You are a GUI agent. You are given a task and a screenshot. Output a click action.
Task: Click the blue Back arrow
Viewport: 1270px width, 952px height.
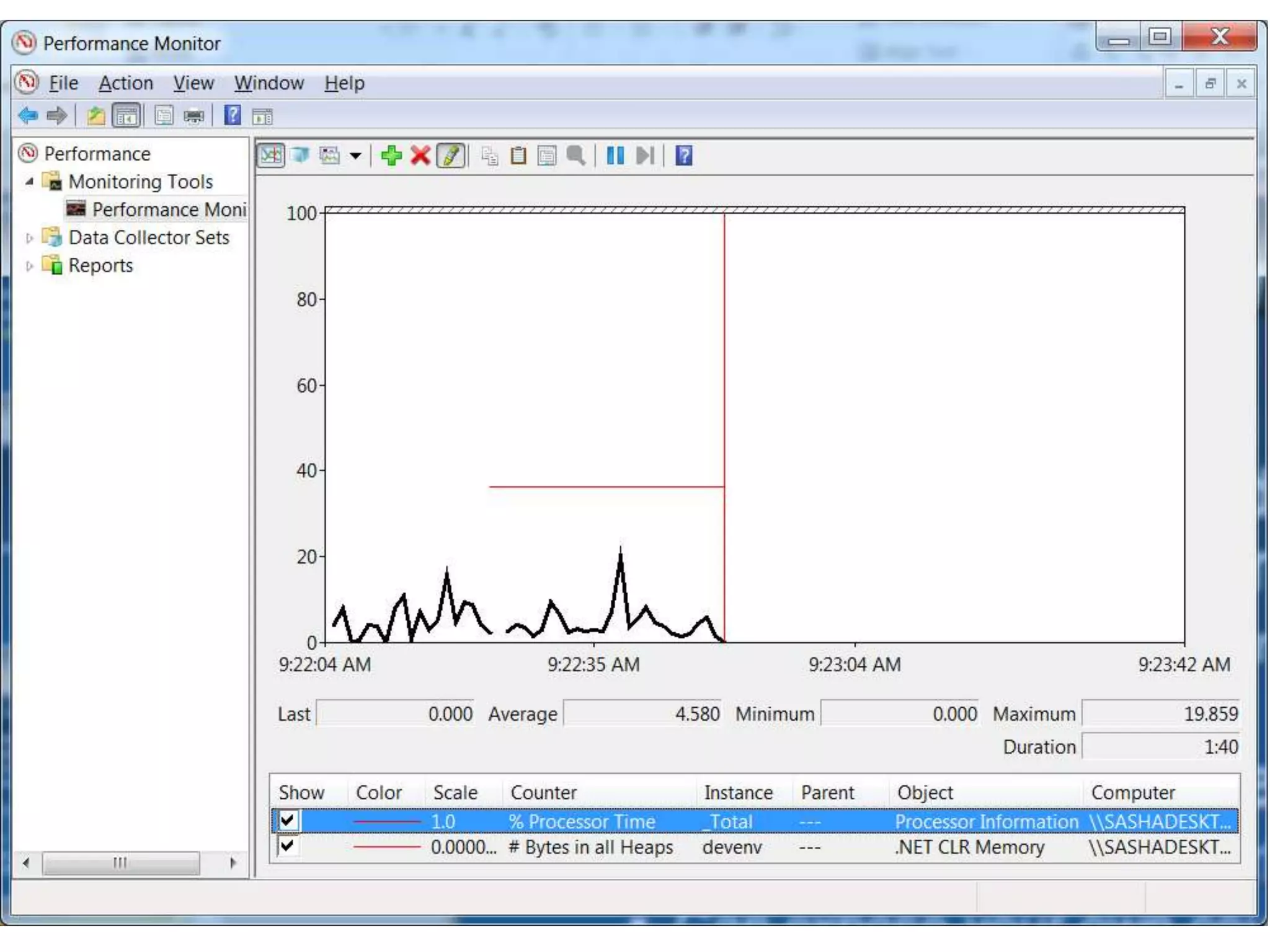coord(28,116)
